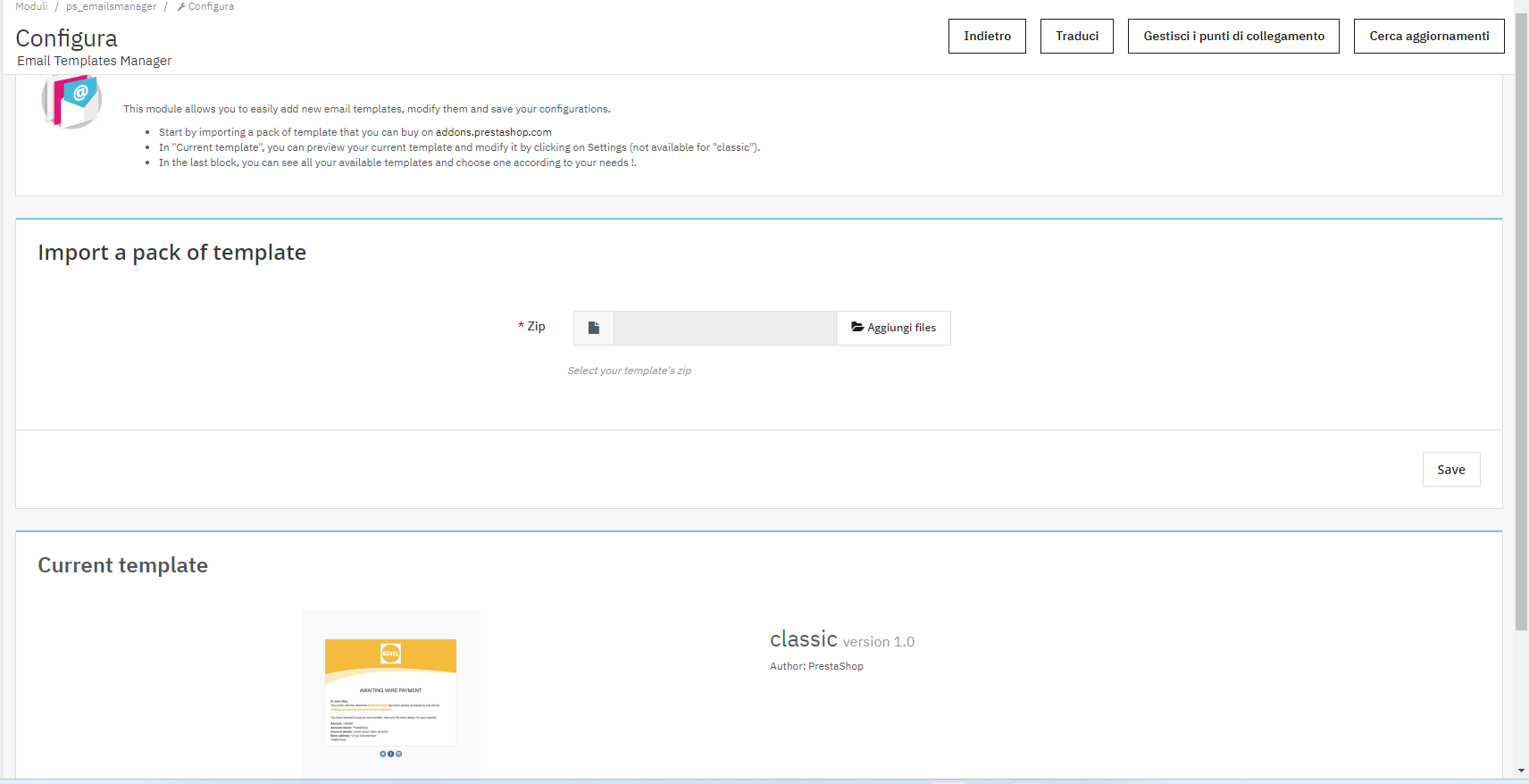Click the scrollbar down arrow

tap(1521, 771)
